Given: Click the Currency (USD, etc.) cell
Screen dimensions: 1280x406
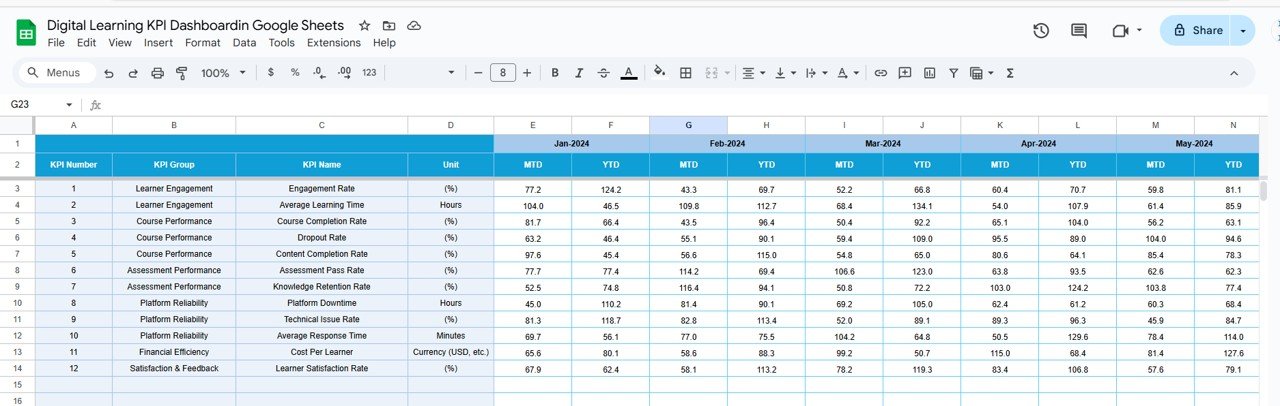Looking at the screenshot, I should (x=451, y=352).
